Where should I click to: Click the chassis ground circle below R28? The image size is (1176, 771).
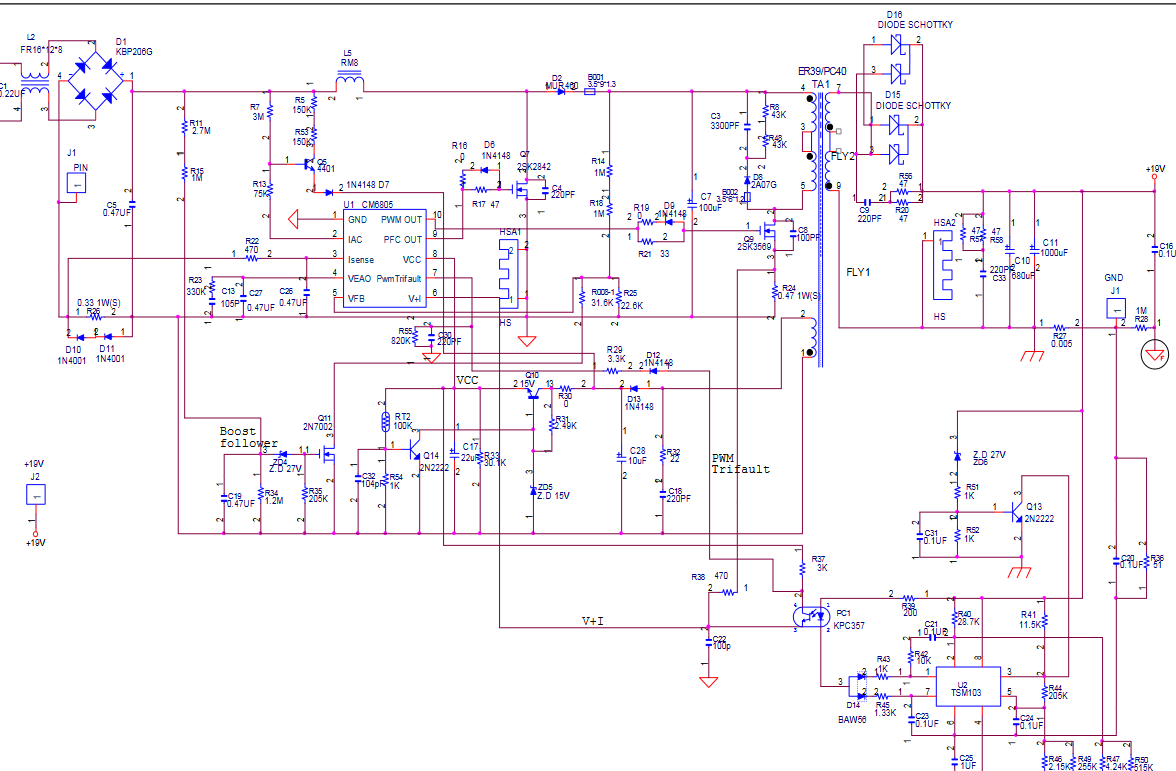(x=1155, y=354)
